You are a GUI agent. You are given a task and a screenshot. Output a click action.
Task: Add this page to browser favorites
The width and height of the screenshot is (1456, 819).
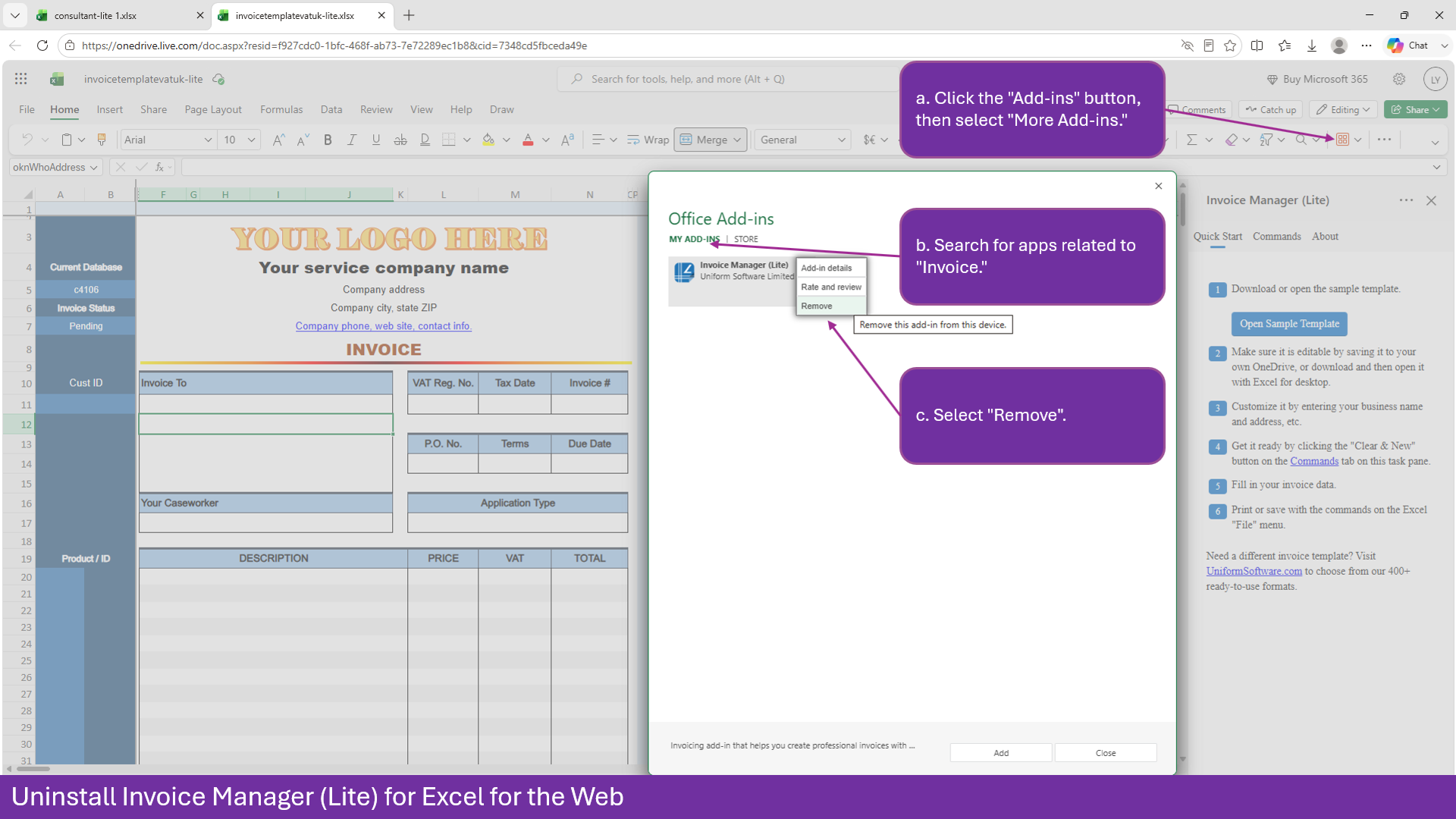tap(1230, 45)
